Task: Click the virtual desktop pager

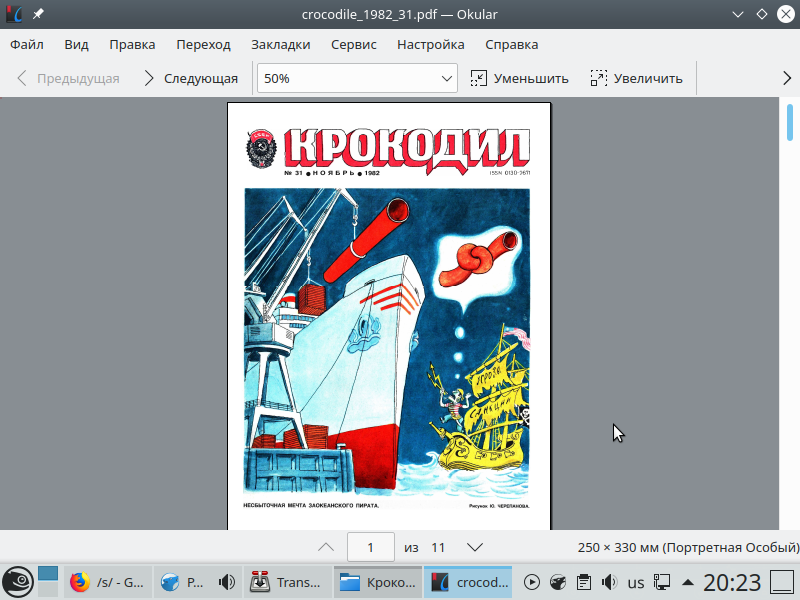Action: click(48, 582)
